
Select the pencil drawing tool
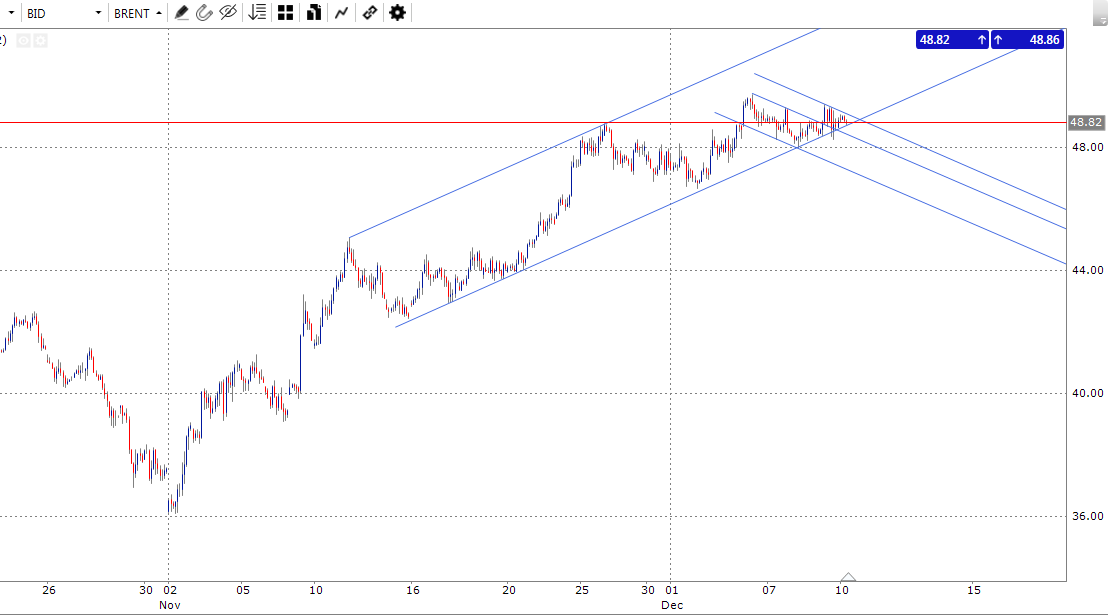182,13
